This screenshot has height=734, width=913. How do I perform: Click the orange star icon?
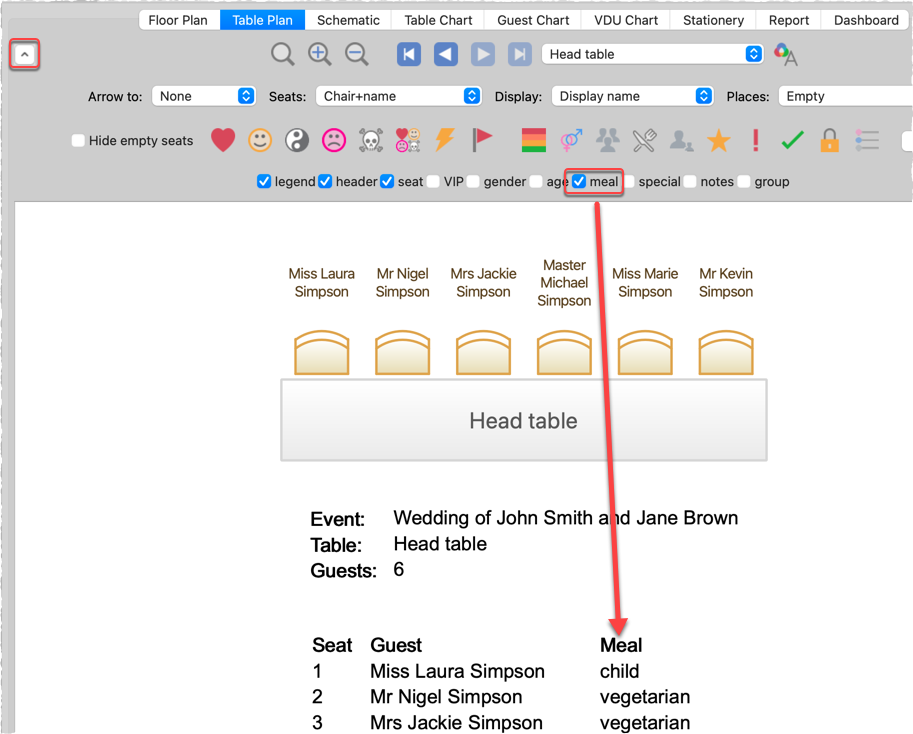coord(719,141)
